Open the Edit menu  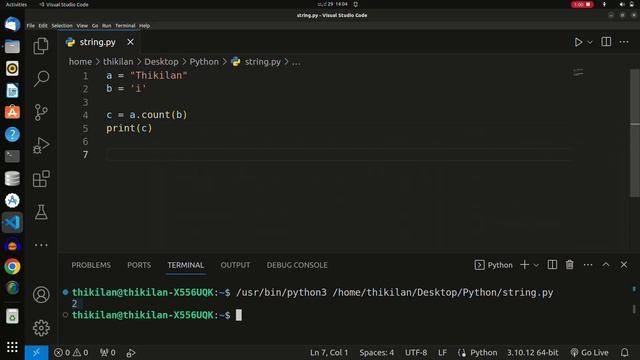(43, 26)
